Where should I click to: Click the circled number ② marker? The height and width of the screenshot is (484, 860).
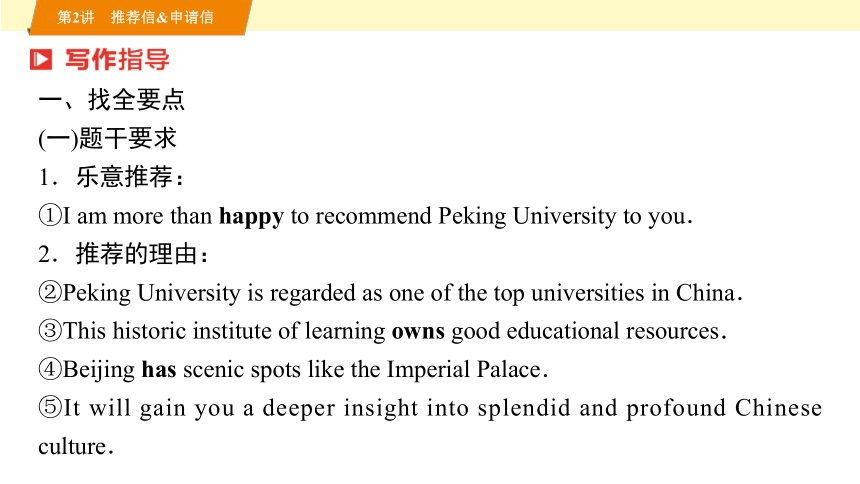click(x=49, y=292)
